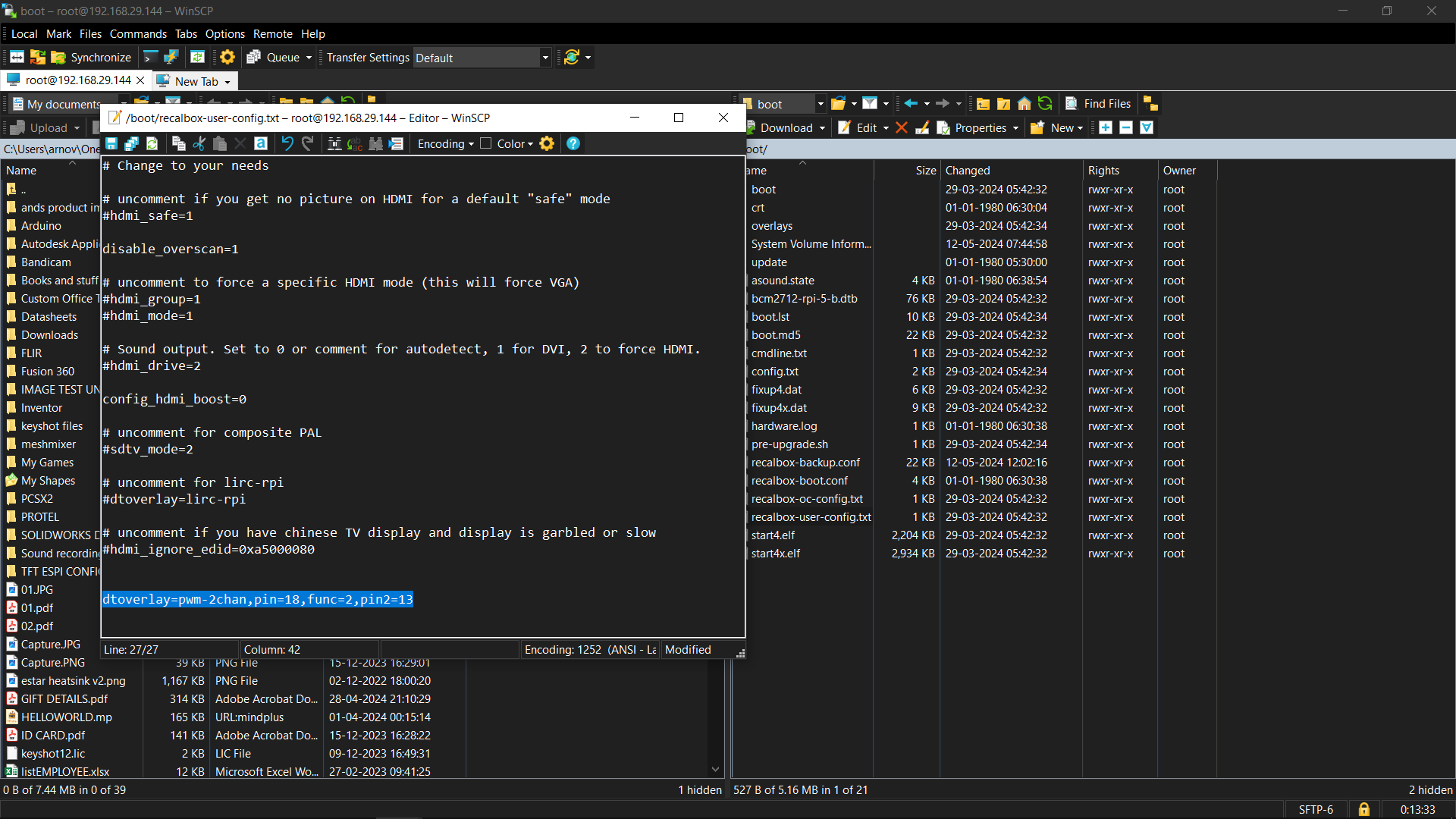Expand the Download dropdown arrow
This screenshot has width=1456, height=819.
(822, 128)
